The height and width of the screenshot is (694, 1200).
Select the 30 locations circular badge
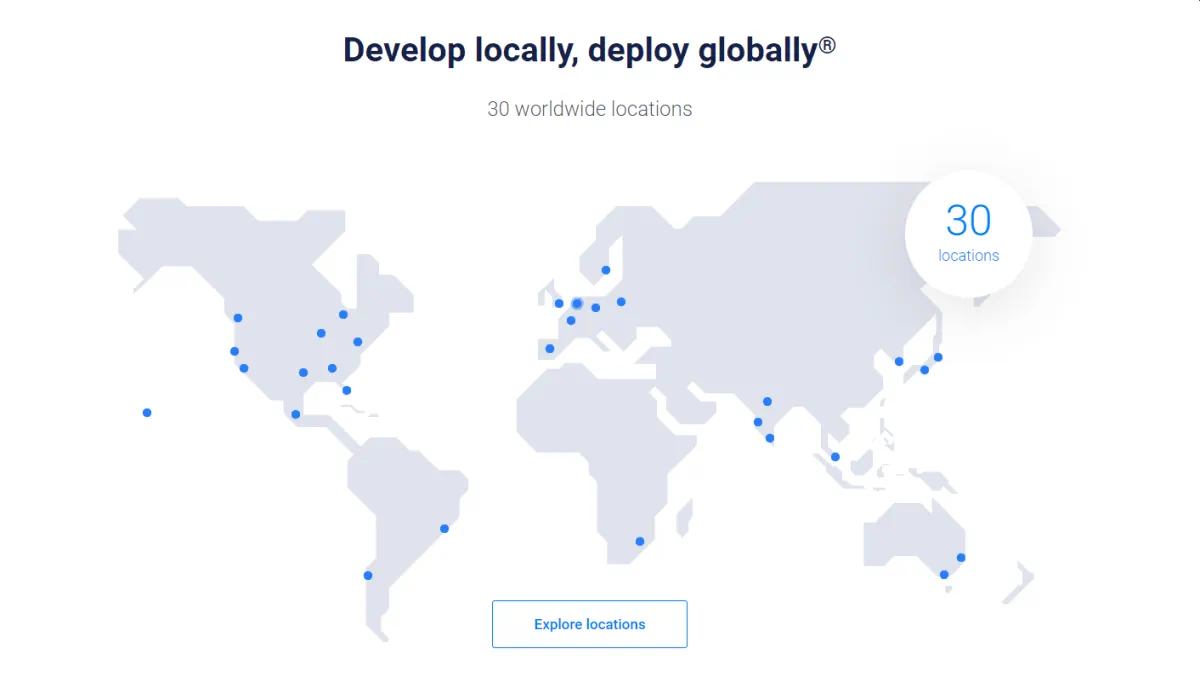(x=968, y=233)
